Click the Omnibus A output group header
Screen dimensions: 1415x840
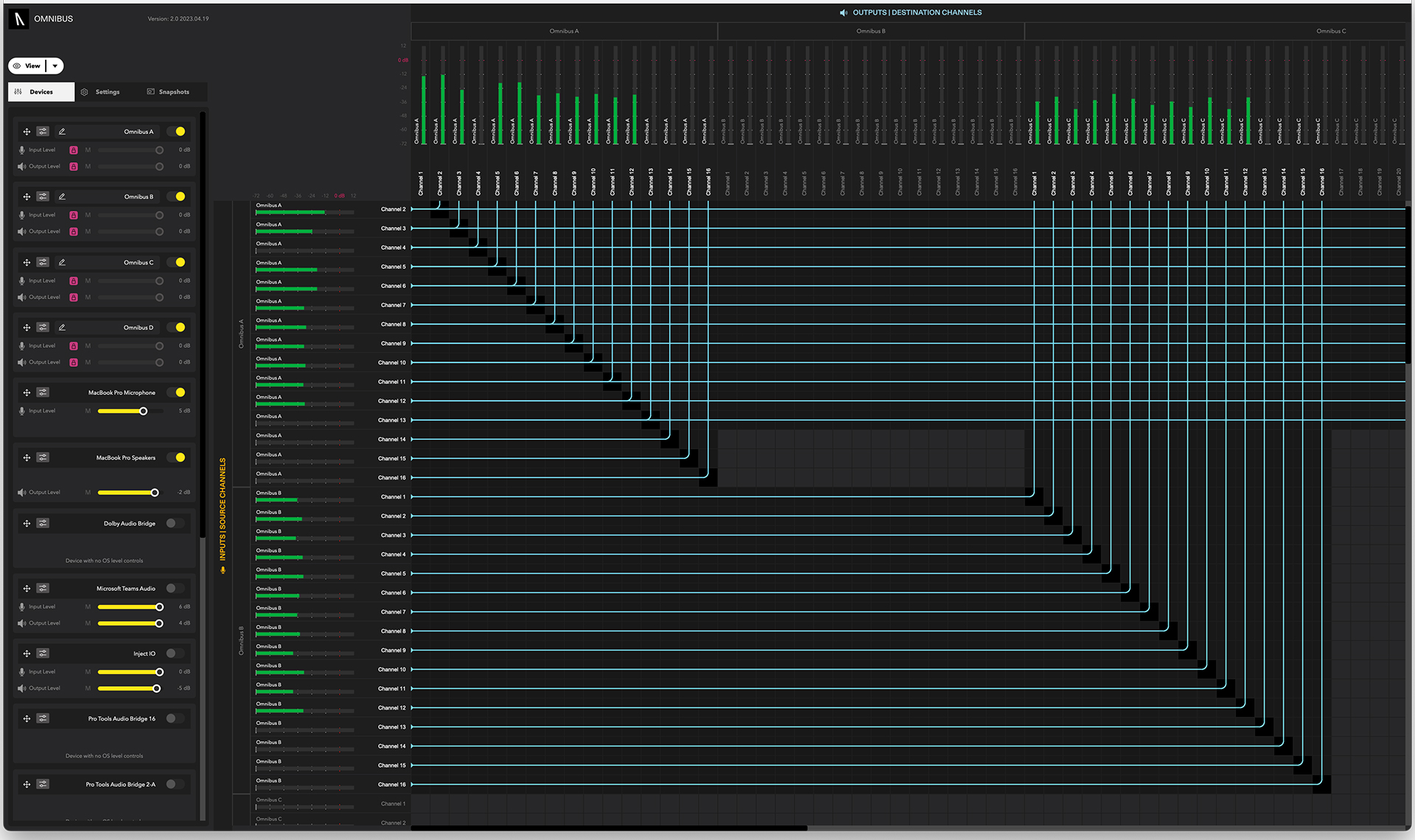click(x=565, y=31)
